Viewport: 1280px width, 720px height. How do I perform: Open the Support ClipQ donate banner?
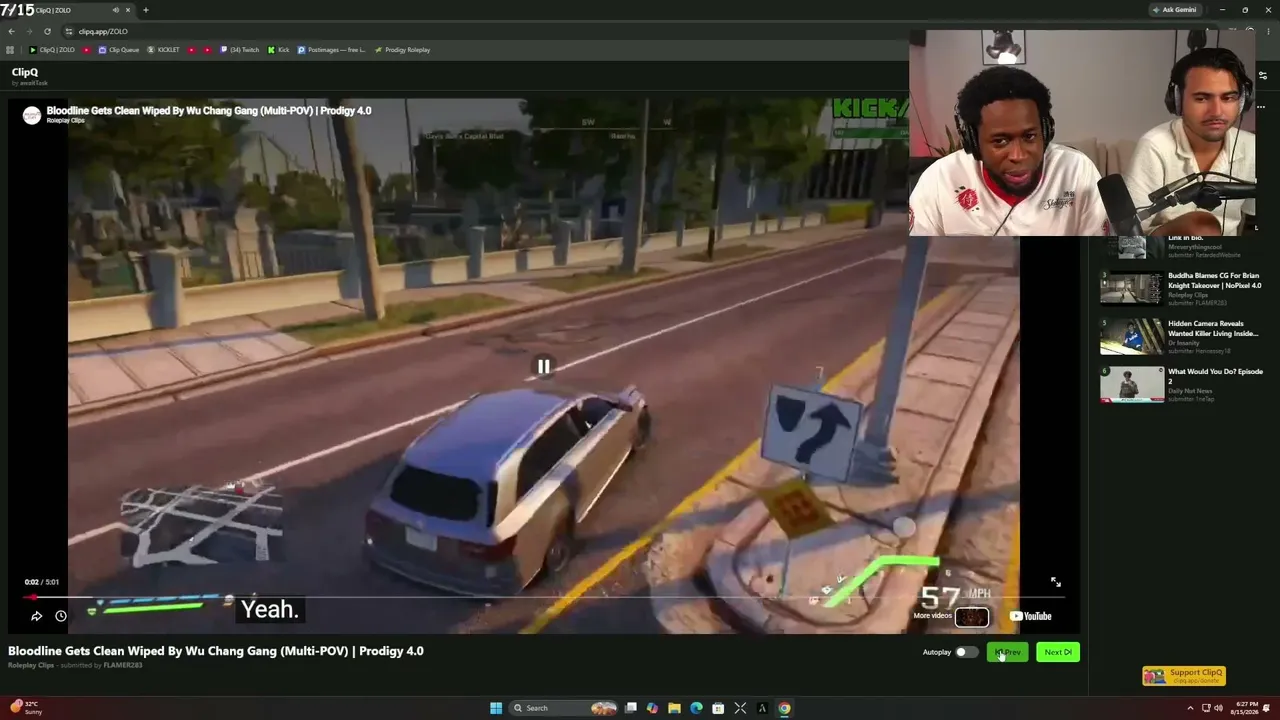(x=1184, y=676)
